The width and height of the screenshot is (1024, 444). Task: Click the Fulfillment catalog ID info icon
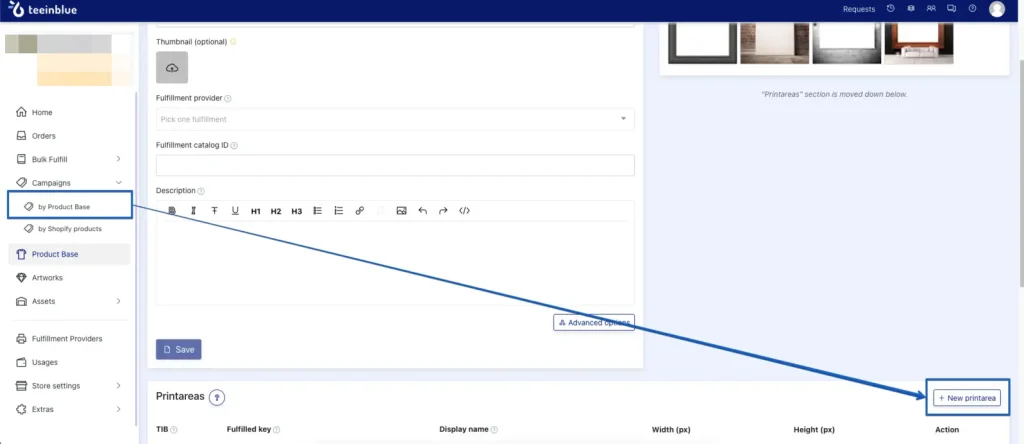[234, 146]
